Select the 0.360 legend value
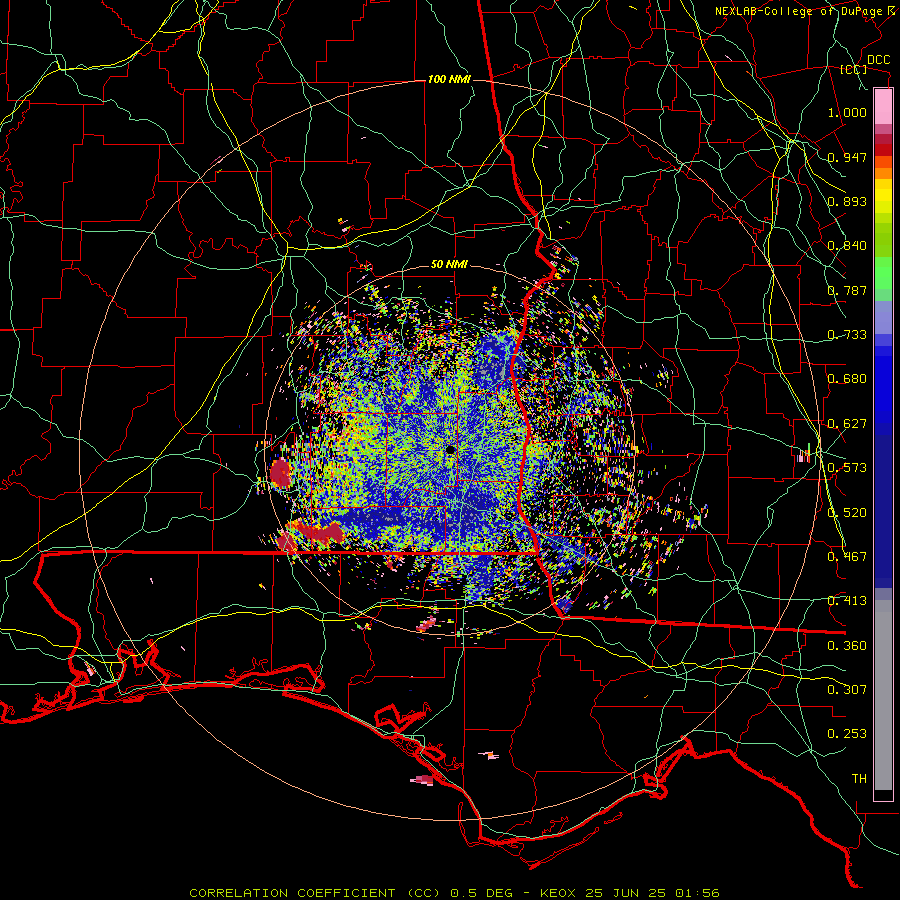The image size is (900, 900). pos(847,646)
